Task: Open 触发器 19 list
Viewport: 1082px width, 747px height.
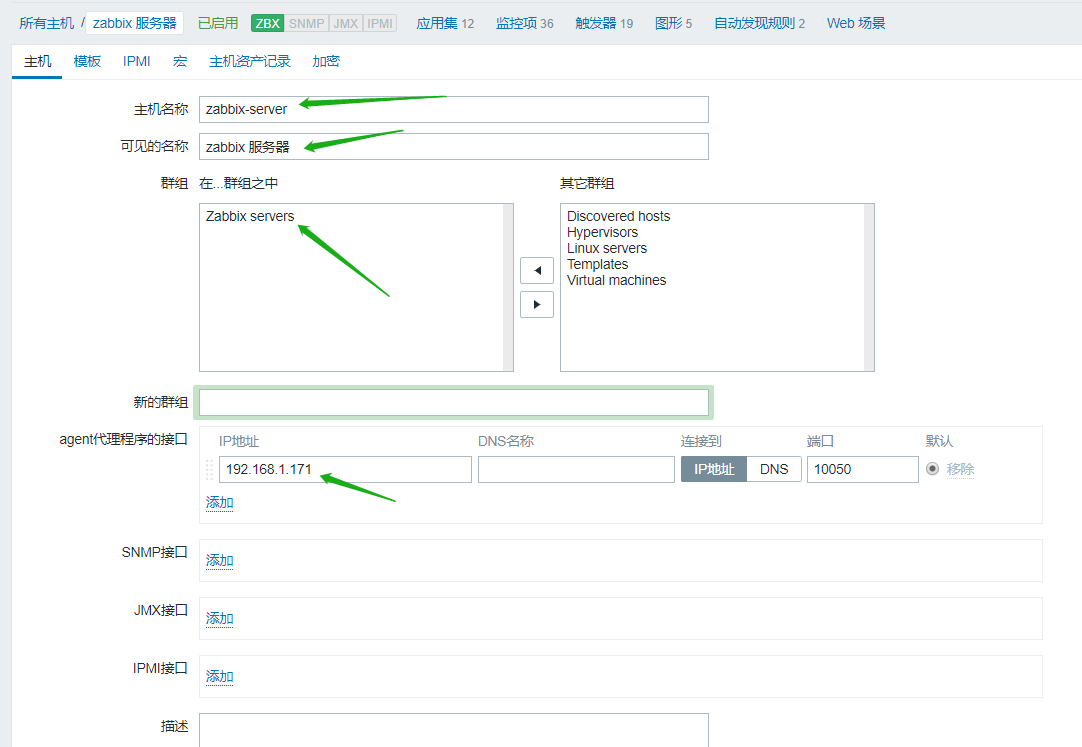Action: 604,23
